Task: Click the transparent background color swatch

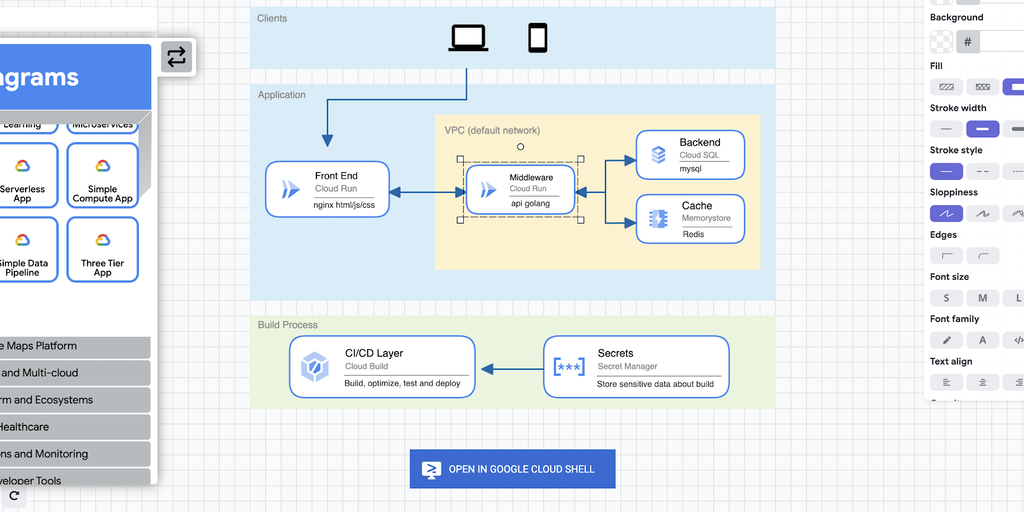Action: pyautogui.click(x=941, y=41)
